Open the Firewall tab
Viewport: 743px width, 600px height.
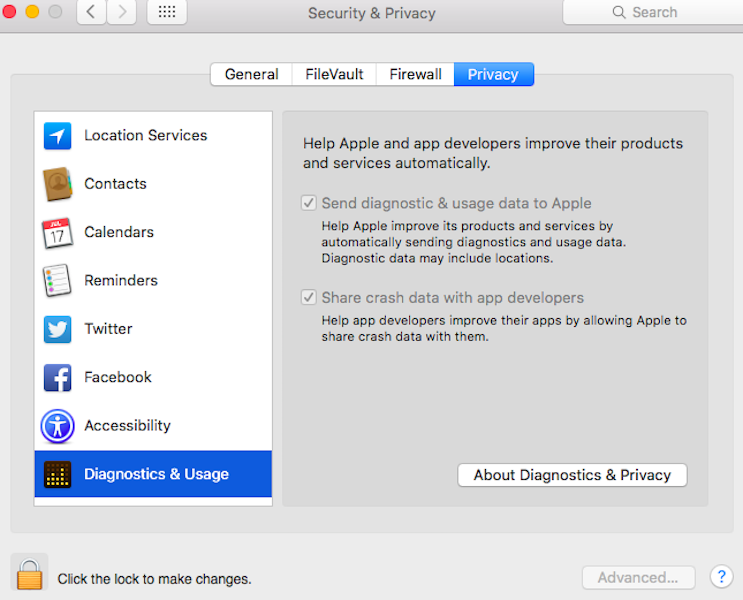pyautogui.click(x=416, y=74)
